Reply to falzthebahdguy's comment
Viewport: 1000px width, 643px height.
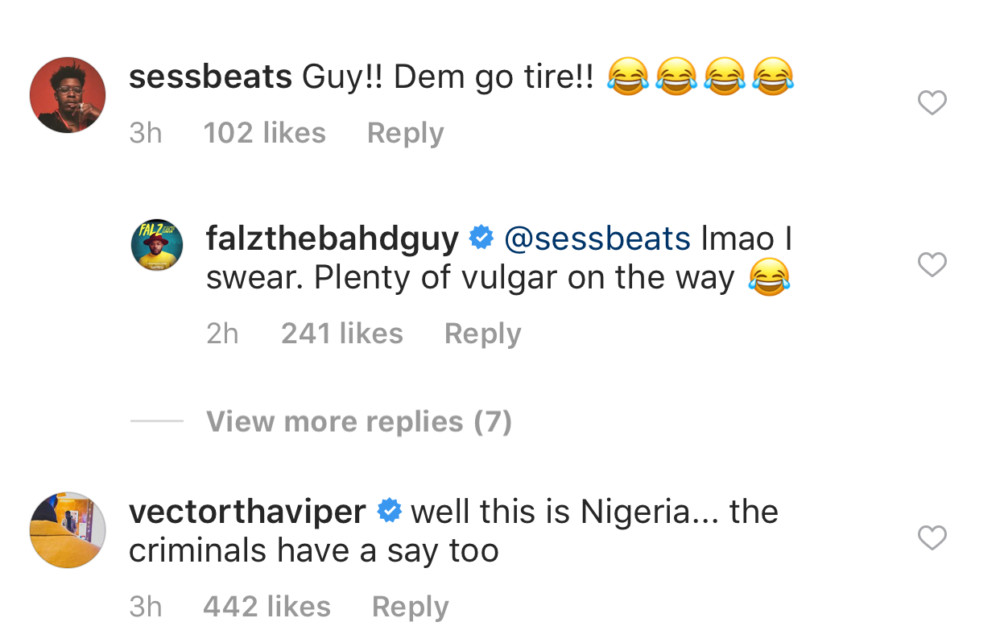(482, 333)
